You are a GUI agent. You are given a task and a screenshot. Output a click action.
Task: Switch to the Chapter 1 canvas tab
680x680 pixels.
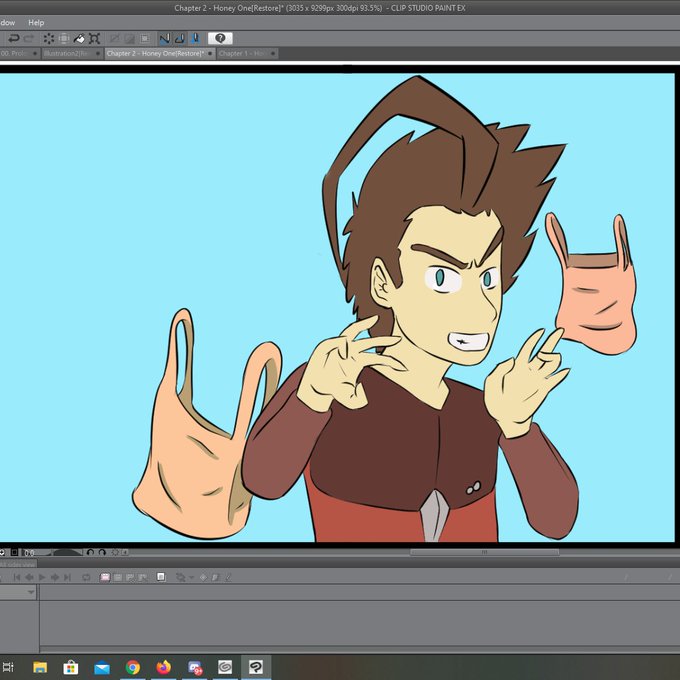click(x=247, y=53)
